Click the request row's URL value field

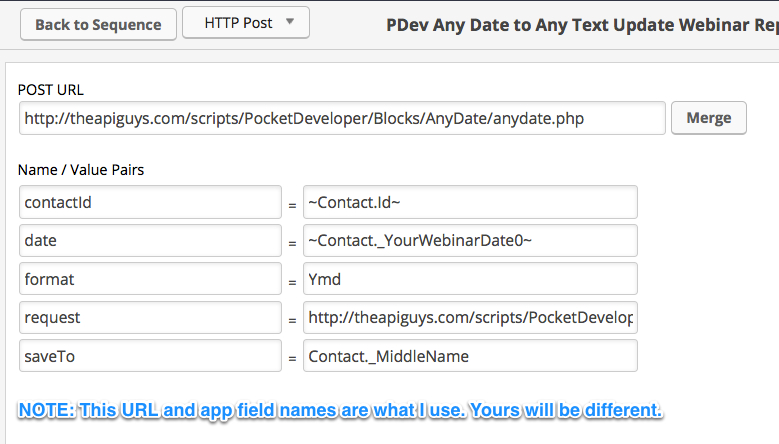(470, 317)
